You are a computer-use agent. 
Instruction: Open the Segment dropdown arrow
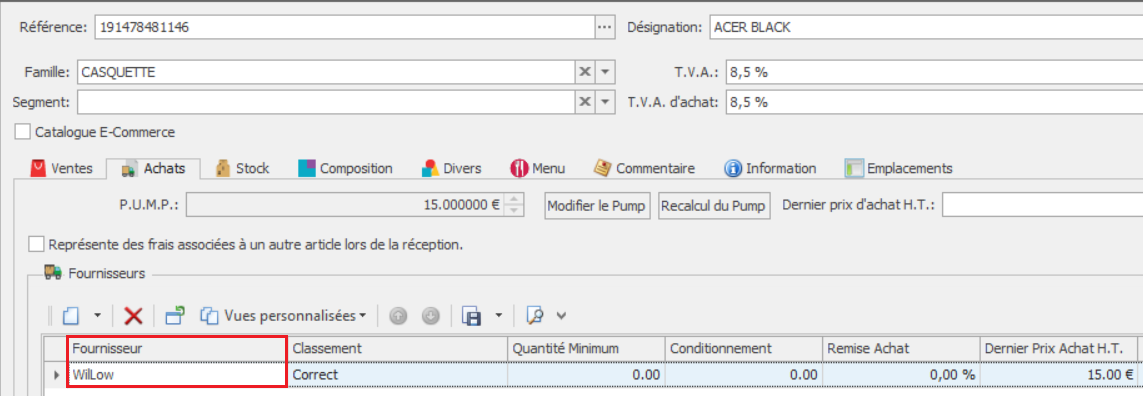(606, 102)
